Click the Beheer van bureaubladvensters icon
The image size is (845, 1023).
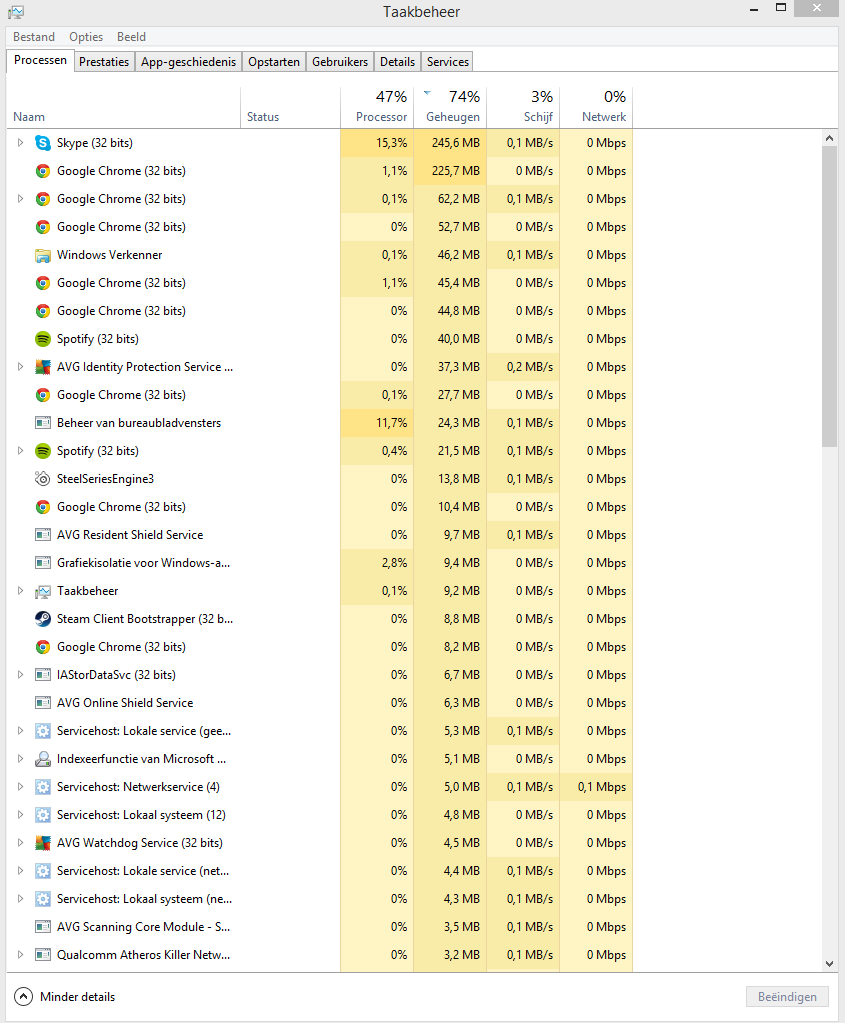42,423
